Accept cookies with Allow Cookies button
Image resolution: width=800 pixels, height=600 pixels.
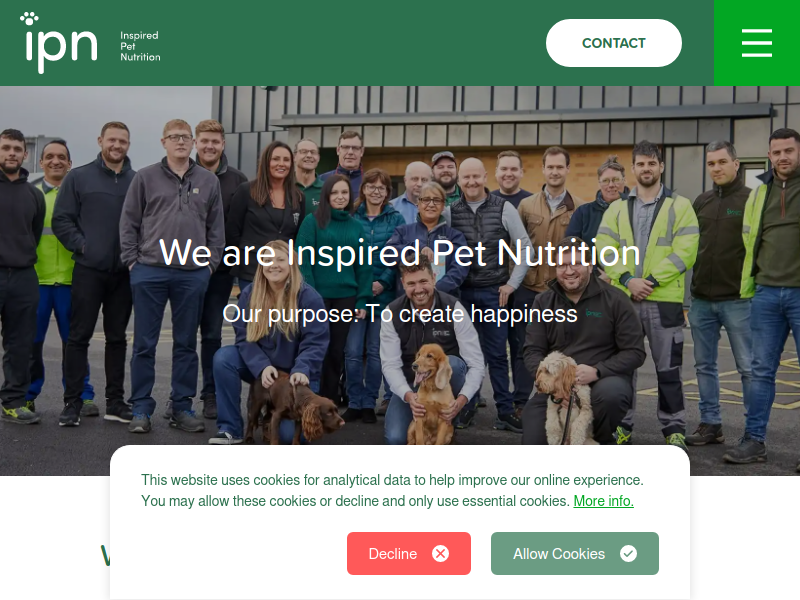574,554
